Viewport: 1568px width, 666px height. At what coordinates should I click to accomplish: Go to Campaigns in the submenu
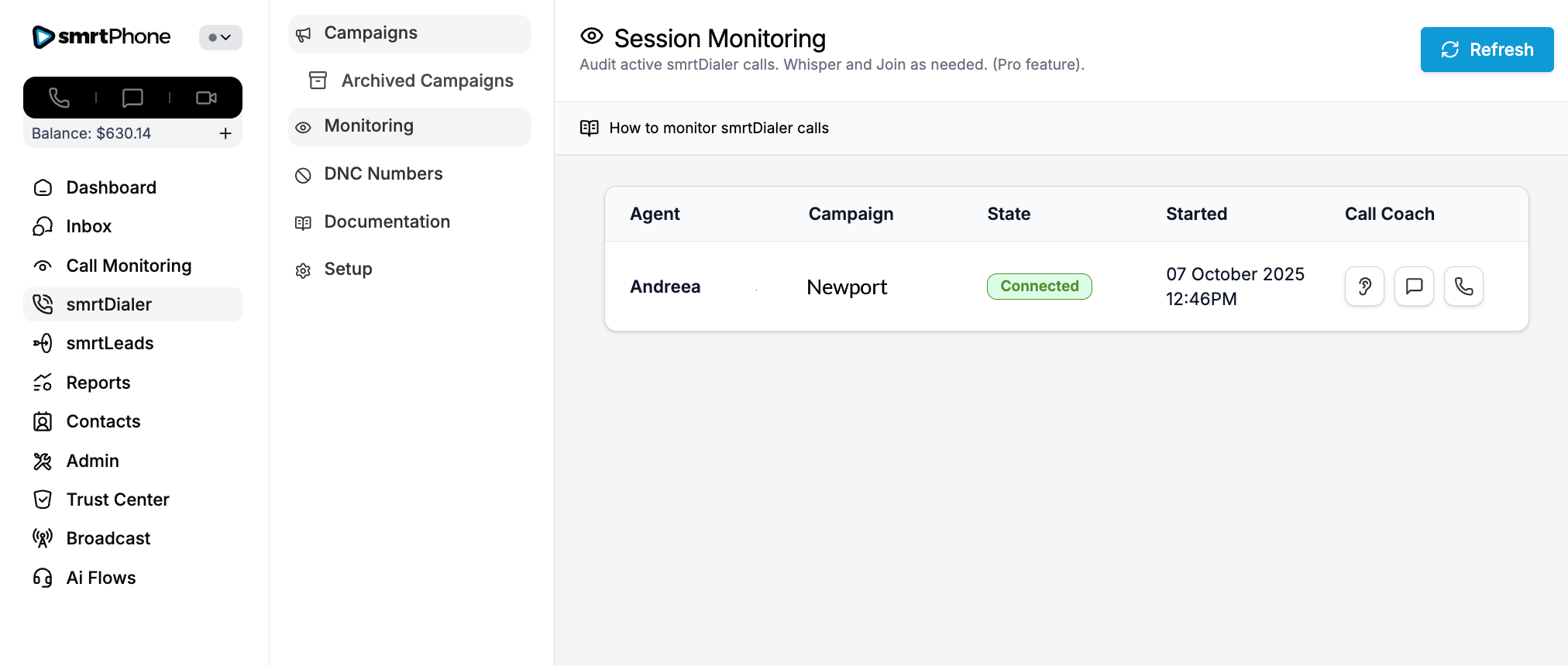370,33
